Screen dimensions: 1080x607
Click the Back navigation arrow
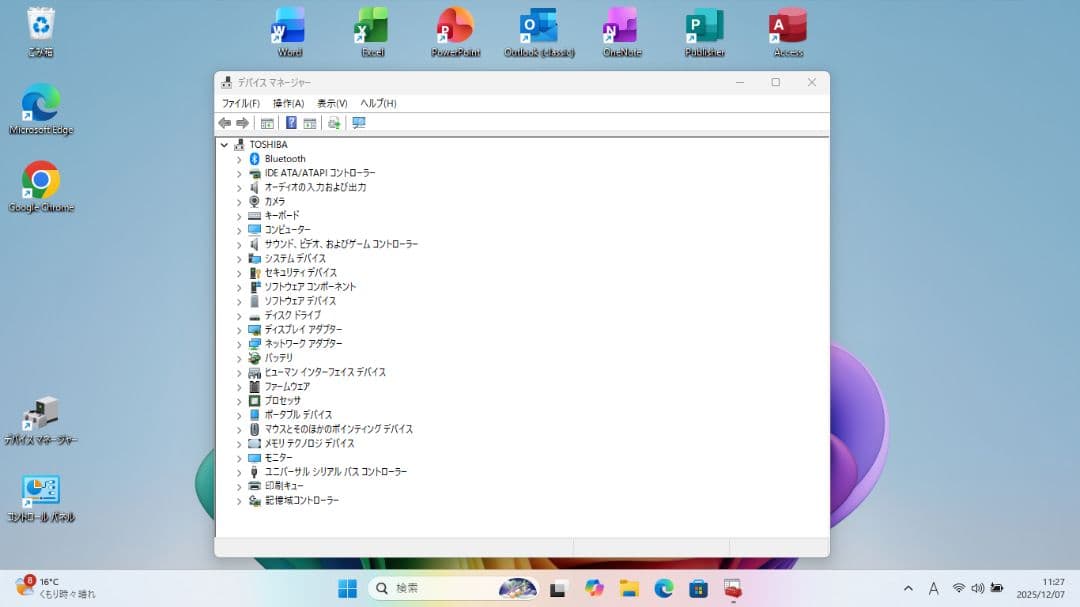click(224, 122)
